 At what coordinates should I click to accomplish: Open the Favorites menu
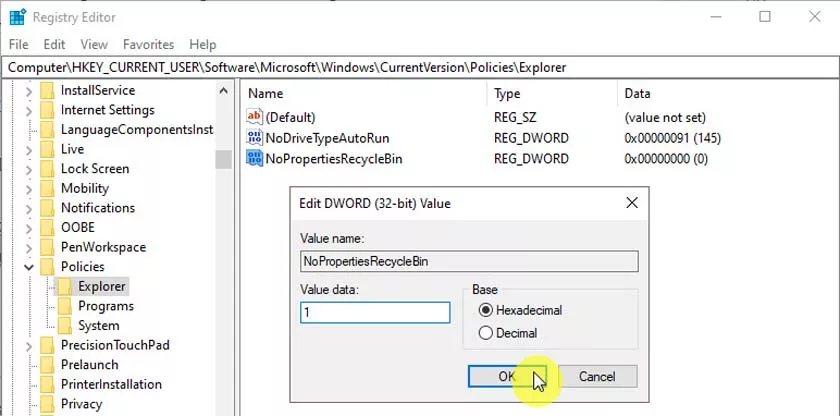148,44
